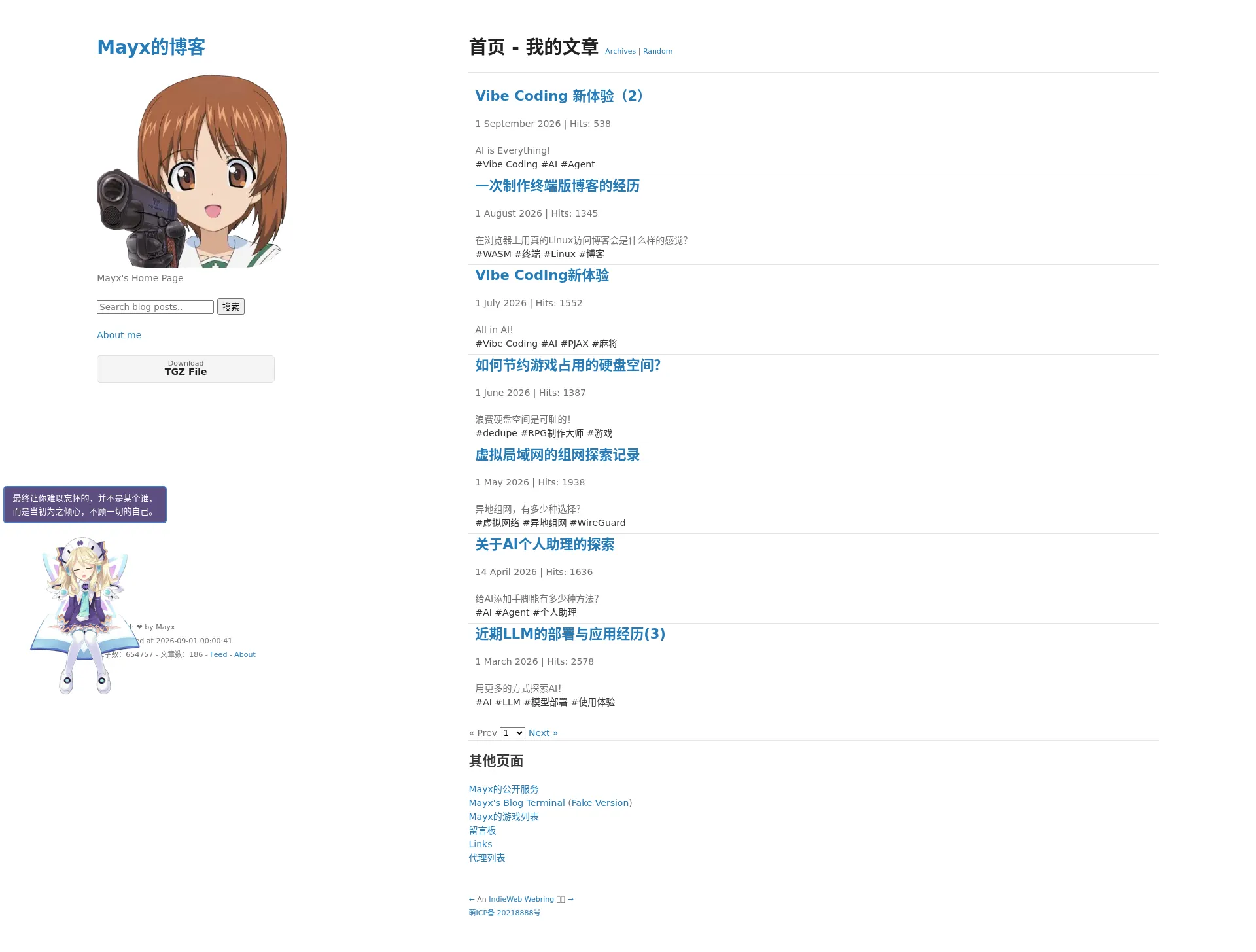Screen dimensions: 1256x952
Task: Go to next webring site arrow
Action: (570, 899)
